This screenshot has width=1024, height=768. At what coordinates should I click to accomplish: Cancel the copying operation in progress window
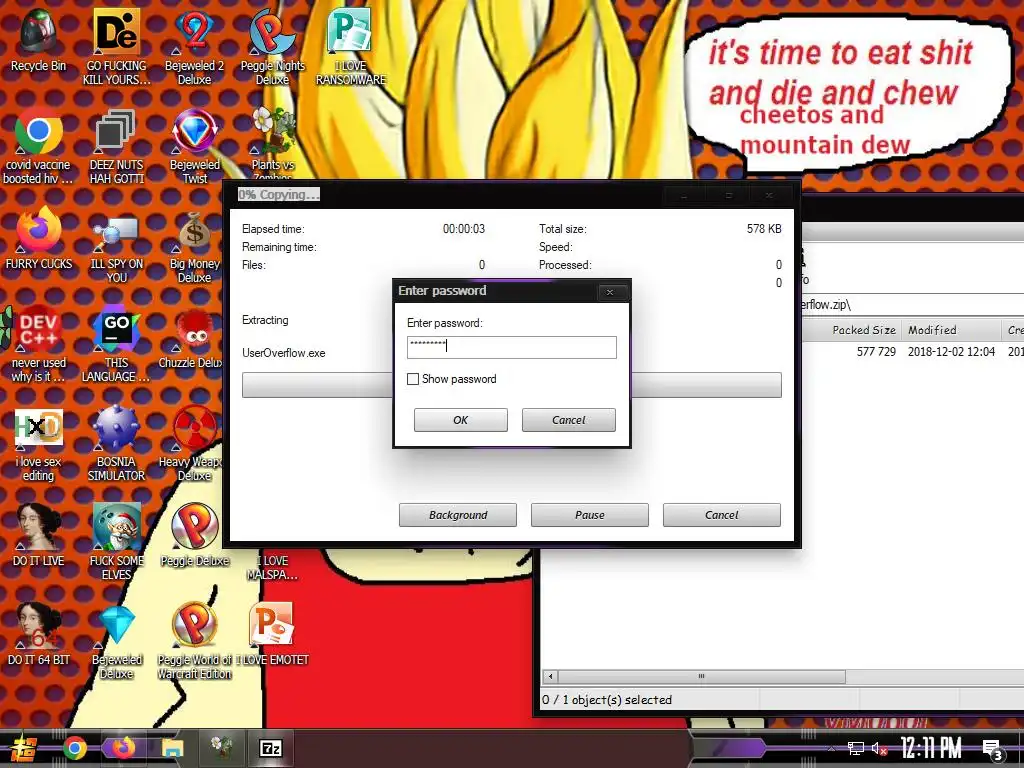click(722, 515)
